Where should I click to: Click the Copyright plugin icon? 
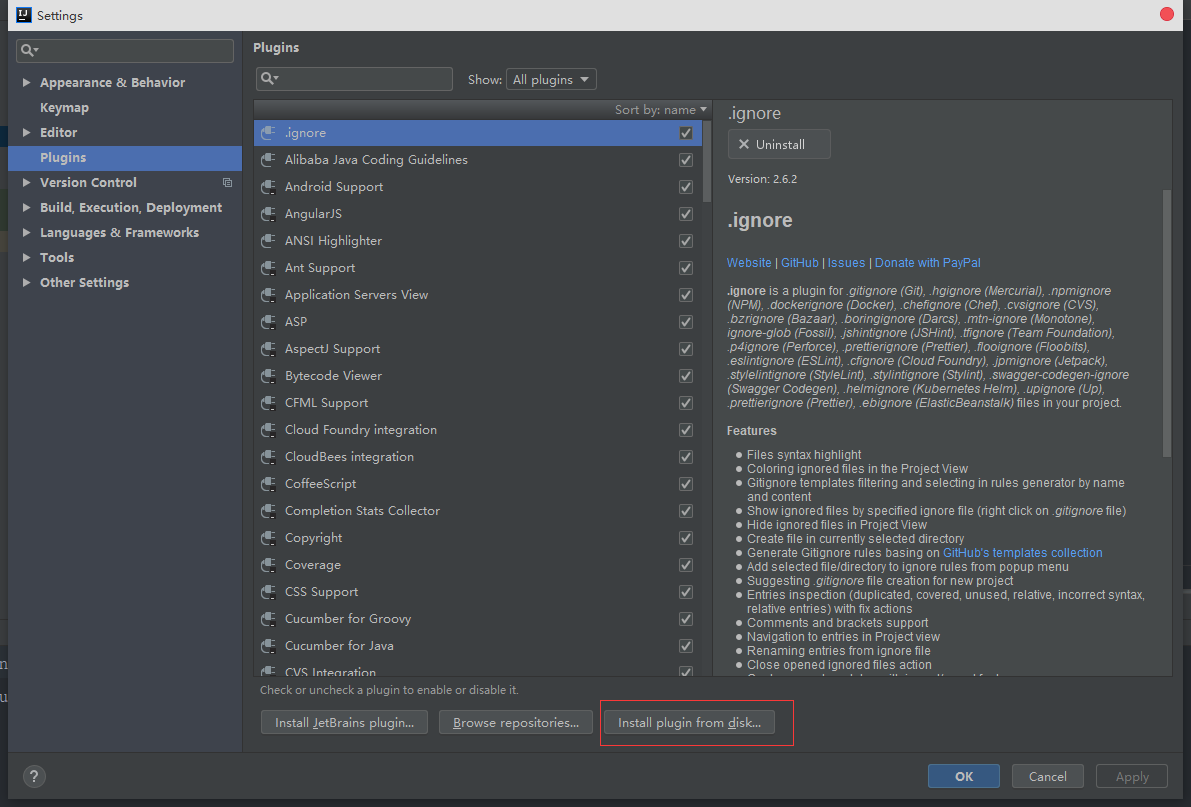[268, 537]
